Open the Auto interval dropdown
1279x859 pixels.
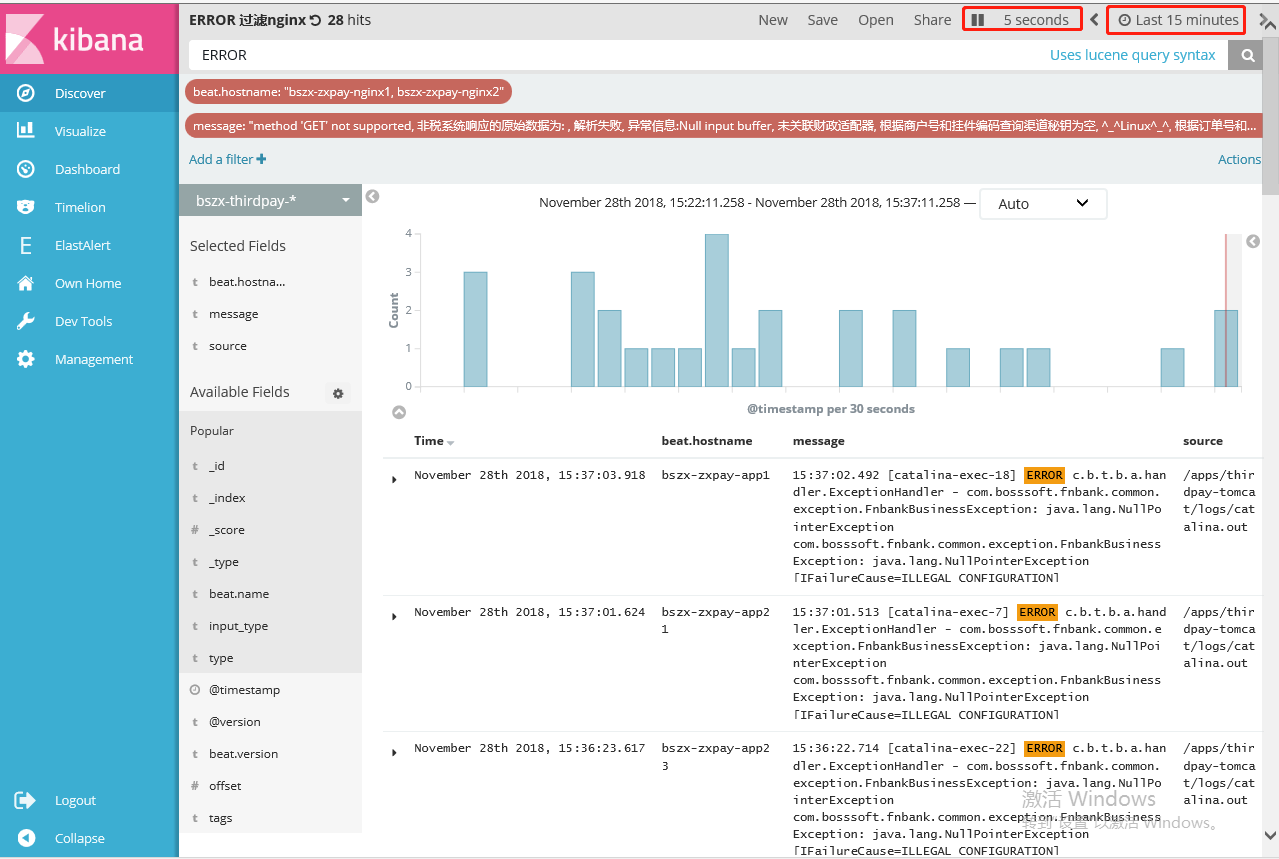click(x=1043, y=203)
